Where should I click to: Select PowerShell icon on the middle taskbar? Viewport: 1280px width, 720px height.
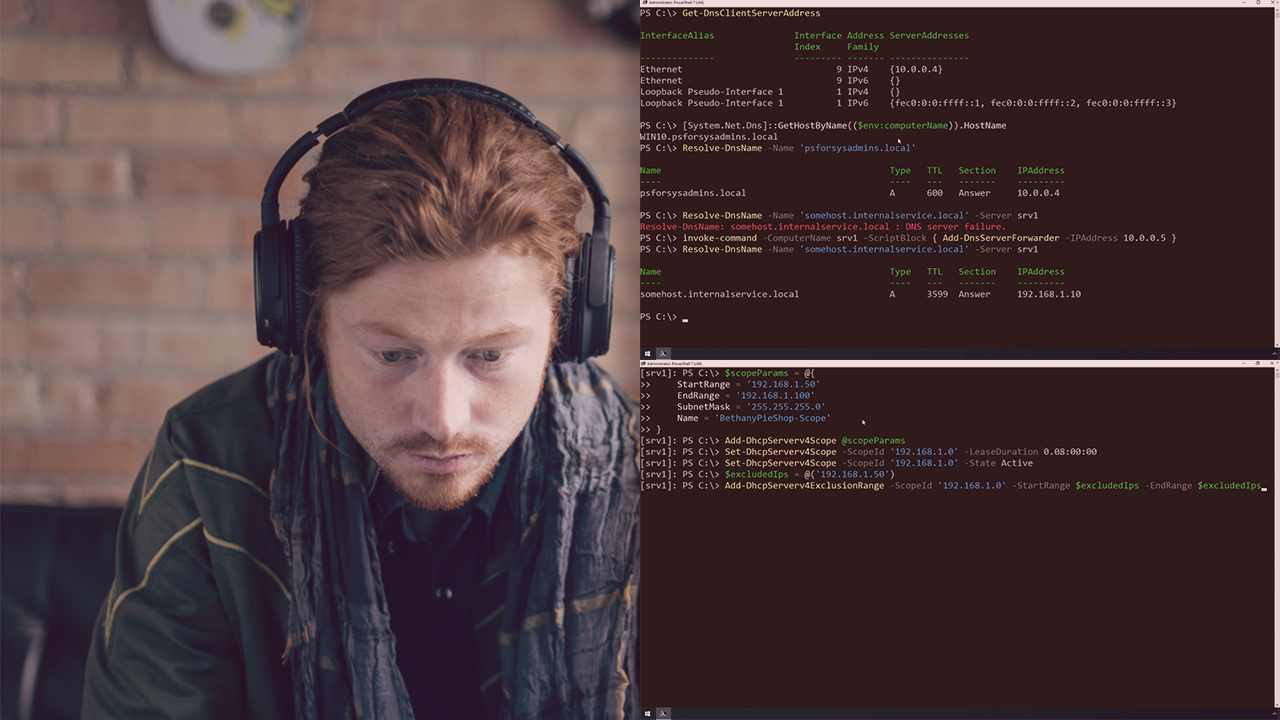pyautogui.click(x=663, y=353)
